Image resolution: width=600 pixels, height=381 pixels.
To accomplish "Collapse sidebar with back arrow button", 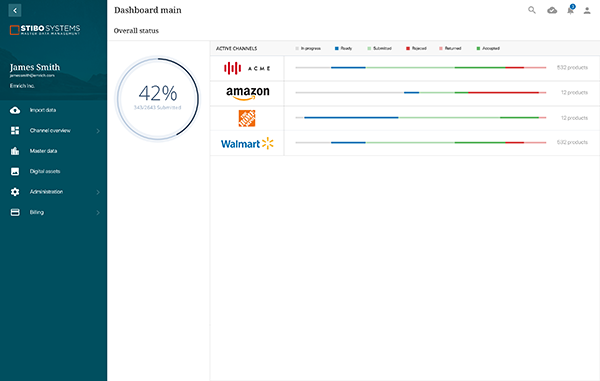I will pyautogui.click(x=15, y=10).
